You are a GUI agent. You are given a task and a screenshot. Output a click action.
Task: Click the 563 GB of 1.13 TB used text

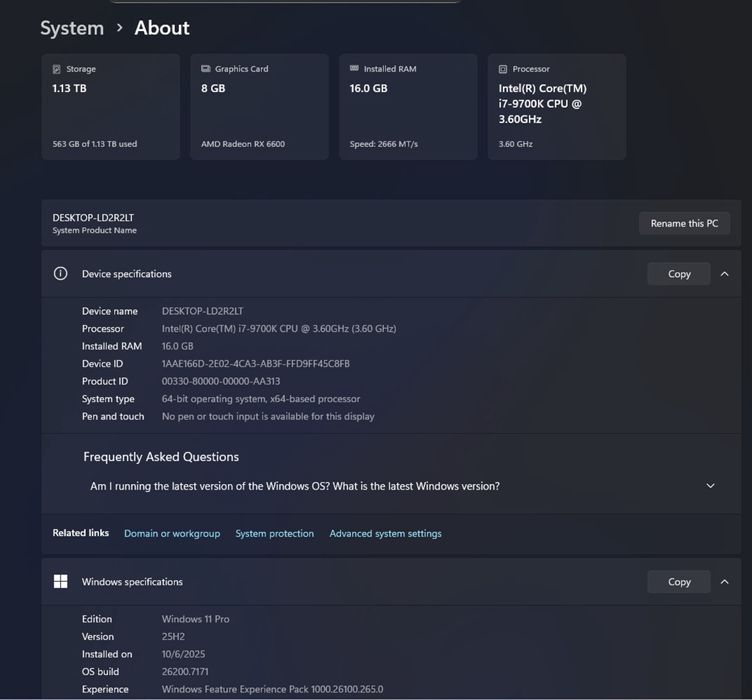pos(95,144)
